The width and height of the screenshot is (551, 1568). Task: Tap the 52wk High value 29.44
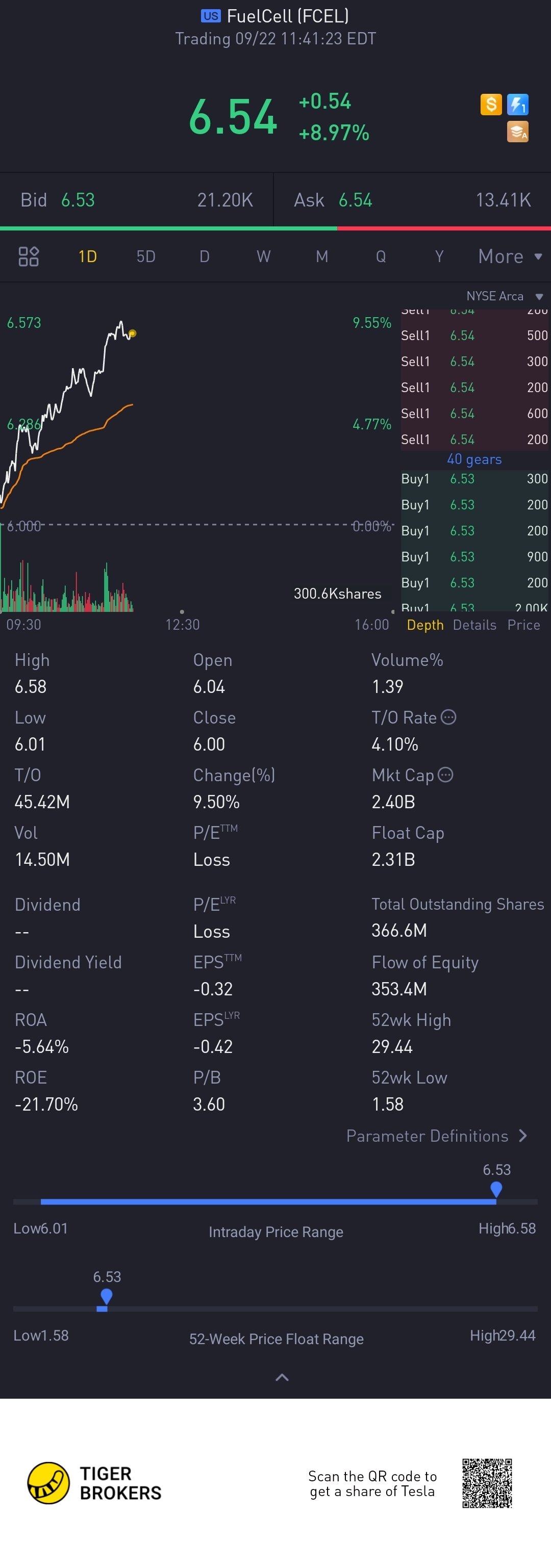coord(392,1046)
